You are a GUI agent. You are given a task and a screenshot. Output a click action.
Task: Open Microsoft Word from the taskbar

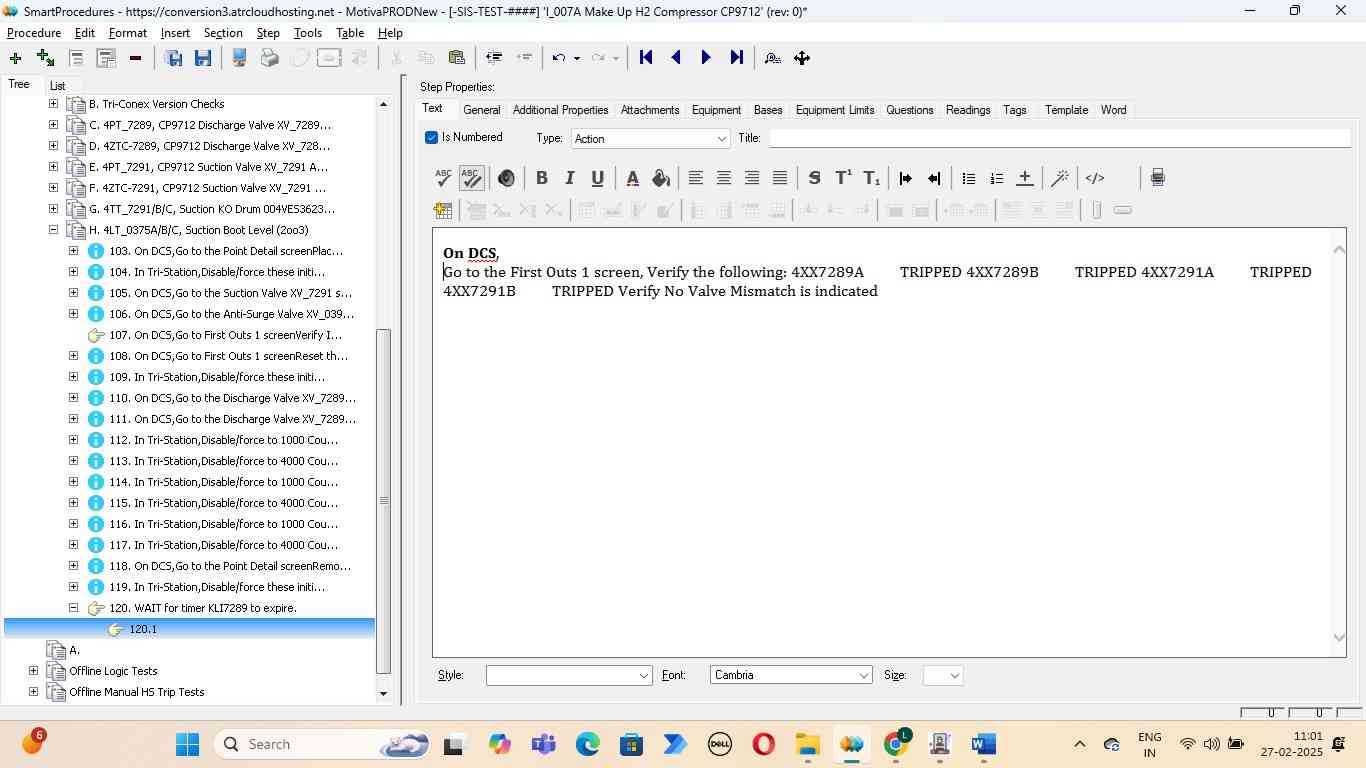click(x=983, y=744)
